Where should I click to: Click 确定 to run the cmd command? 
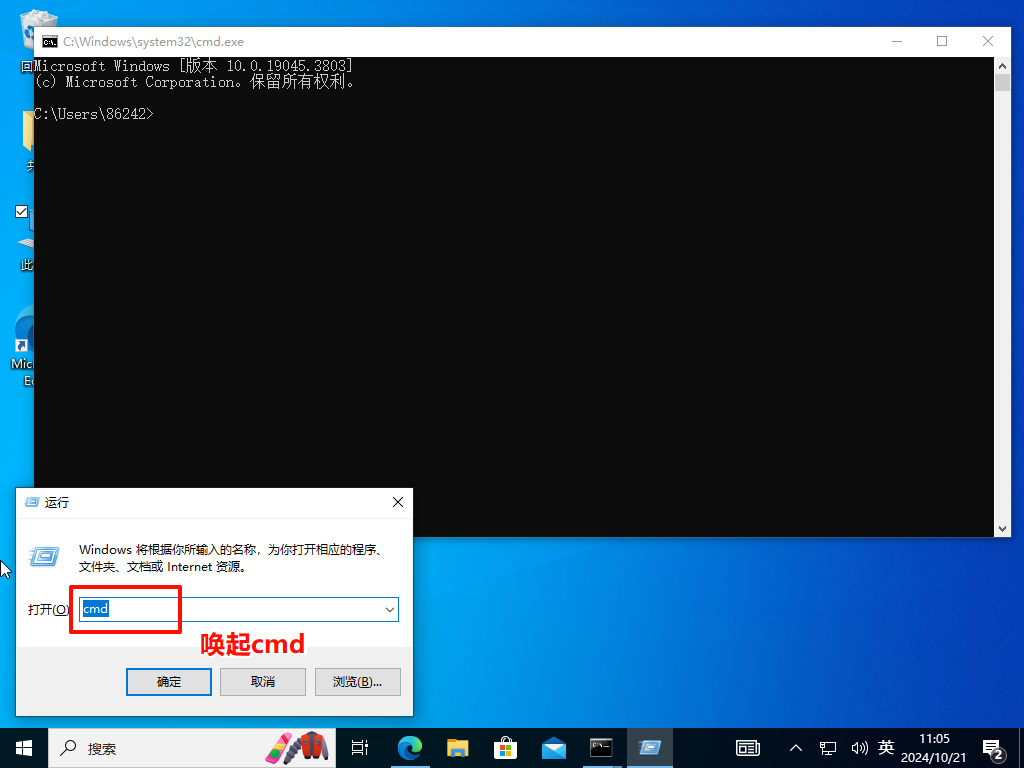168,681
